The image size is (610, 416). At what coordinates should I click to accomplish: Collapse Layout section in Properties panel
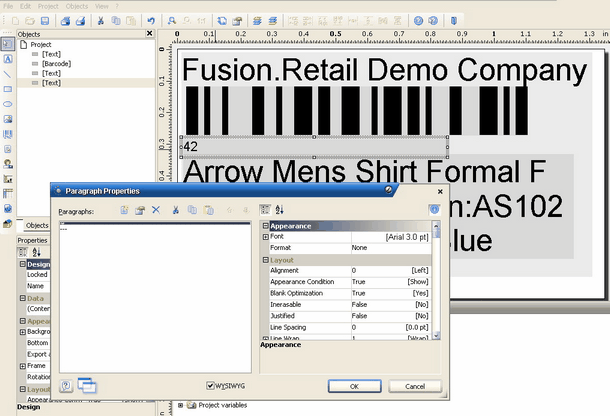pyautogui.click(x=23, y=389)
